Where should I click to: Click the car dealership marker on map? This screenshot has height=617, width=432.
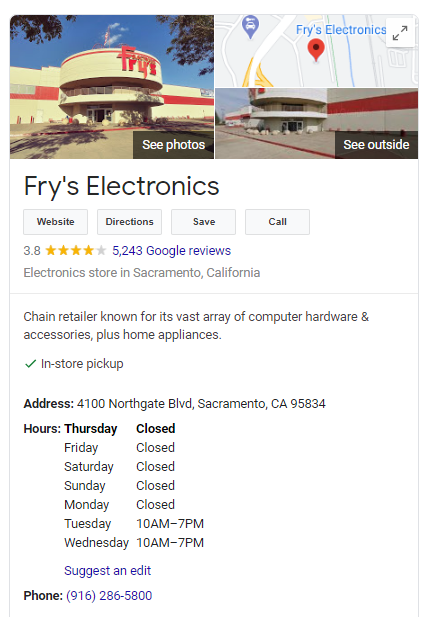tap(250, 27)
